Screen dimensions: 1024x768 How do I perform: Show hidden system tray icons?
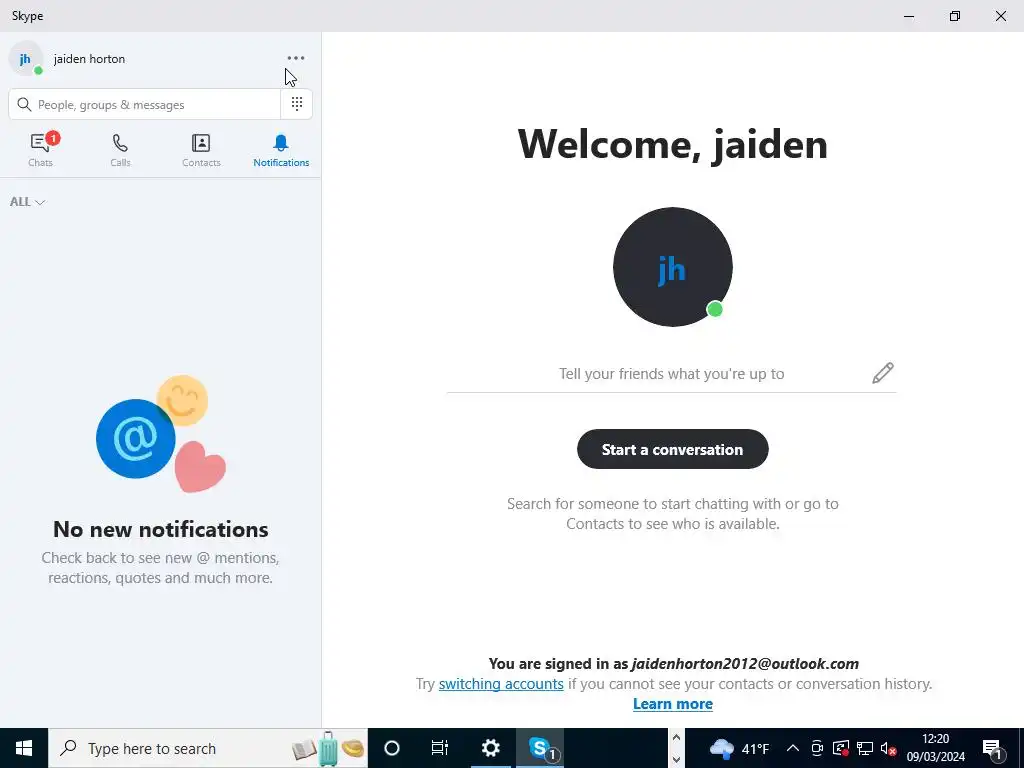[792, 748]
